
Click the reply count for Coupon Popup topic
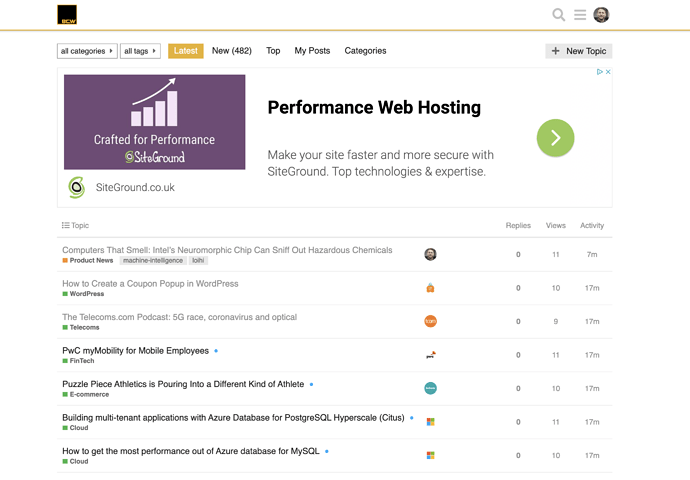[518, 288]
